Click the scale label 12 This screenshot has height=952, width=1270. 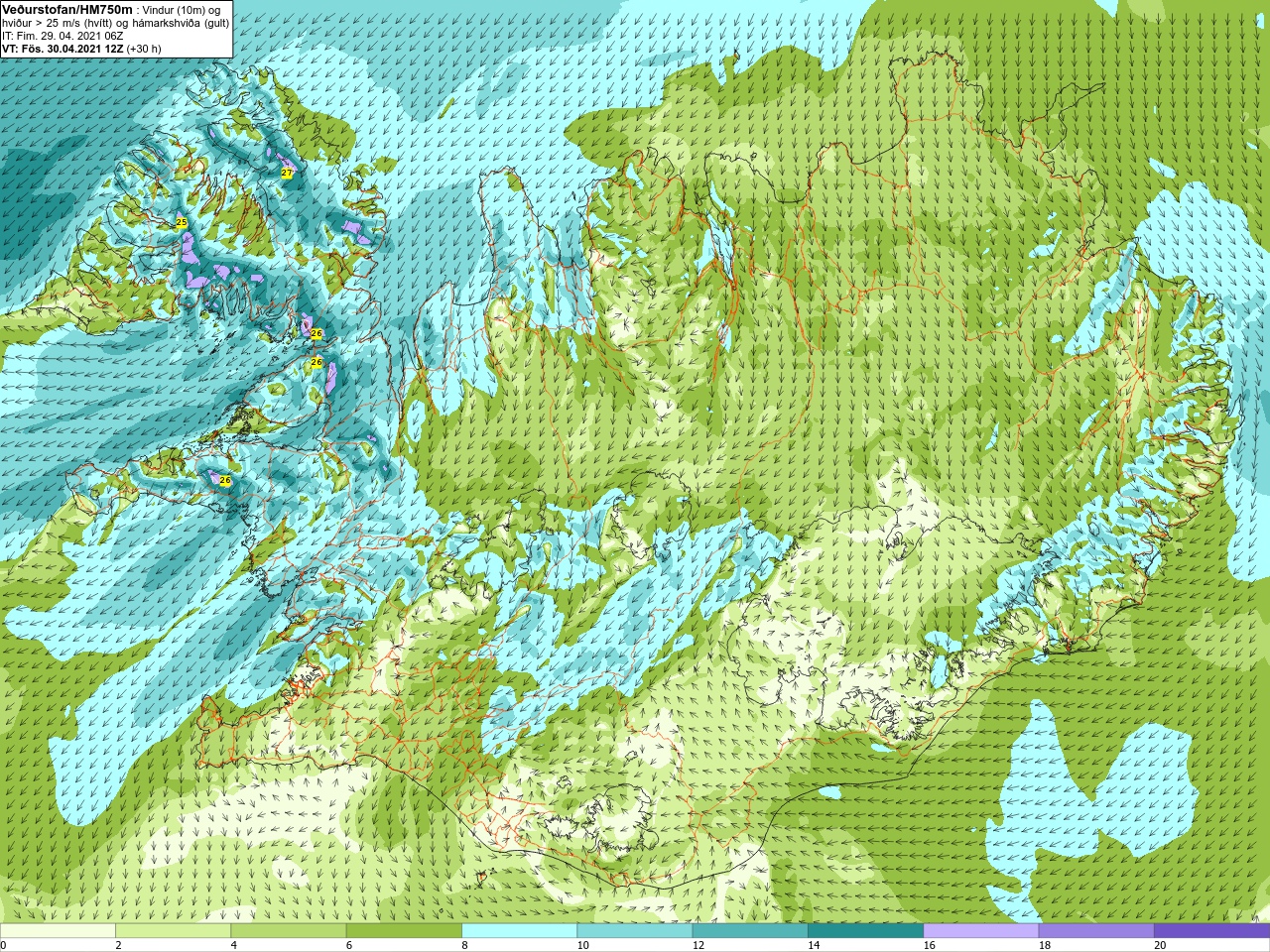pyautogui.click(x=698, y=945)
